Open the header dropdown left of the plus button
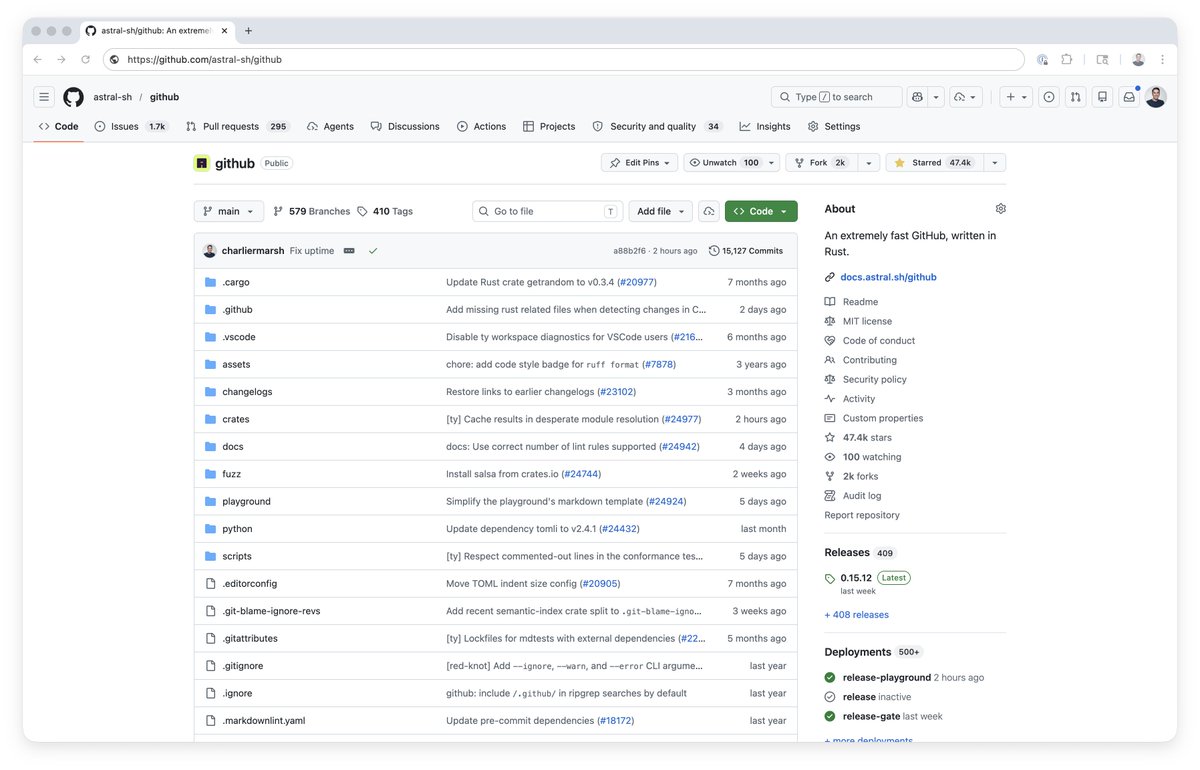The height and width of the screenshot is (770, 1200). coord(966,97)
